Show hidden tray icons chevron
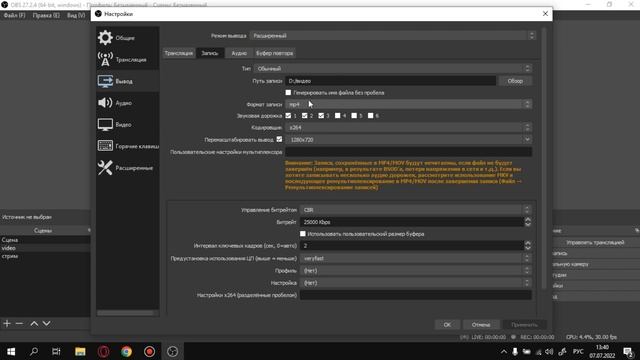 (x=504, y=352)
